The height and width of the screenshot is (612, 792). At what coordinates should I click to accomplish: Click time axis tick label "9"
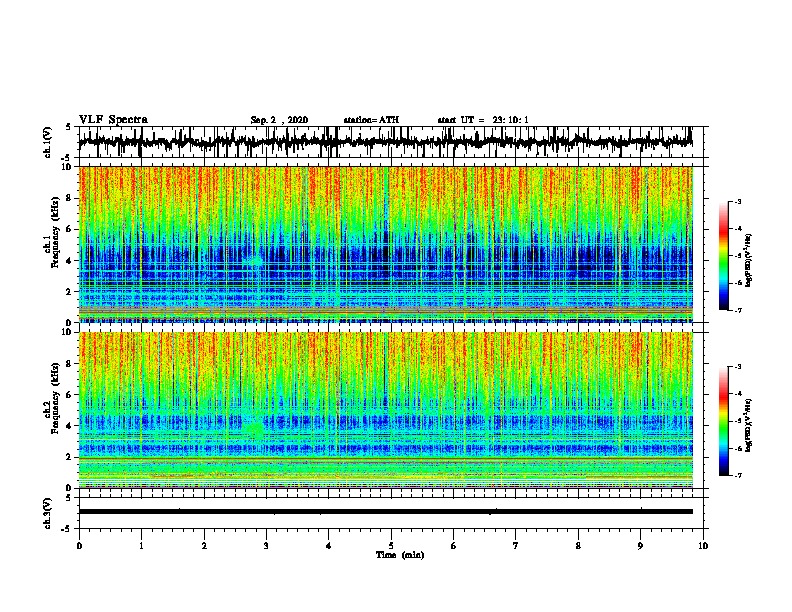click(640, 546)
